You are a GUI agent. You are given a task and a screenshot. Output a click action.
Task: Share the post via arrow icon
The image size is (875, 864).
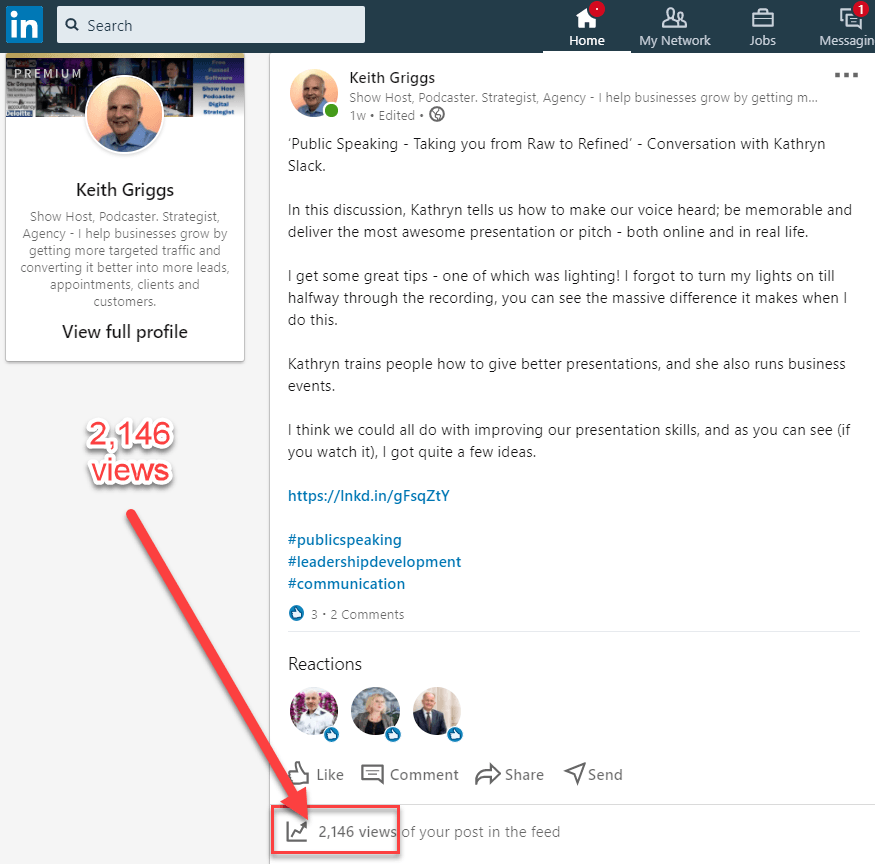tap(487, 774)
